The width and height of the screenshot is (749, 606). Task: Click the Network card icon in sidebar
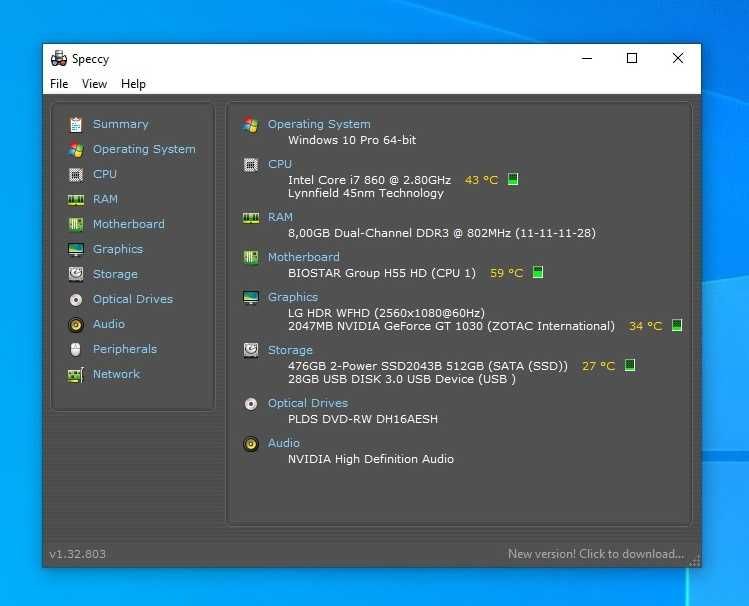(75, 375)
